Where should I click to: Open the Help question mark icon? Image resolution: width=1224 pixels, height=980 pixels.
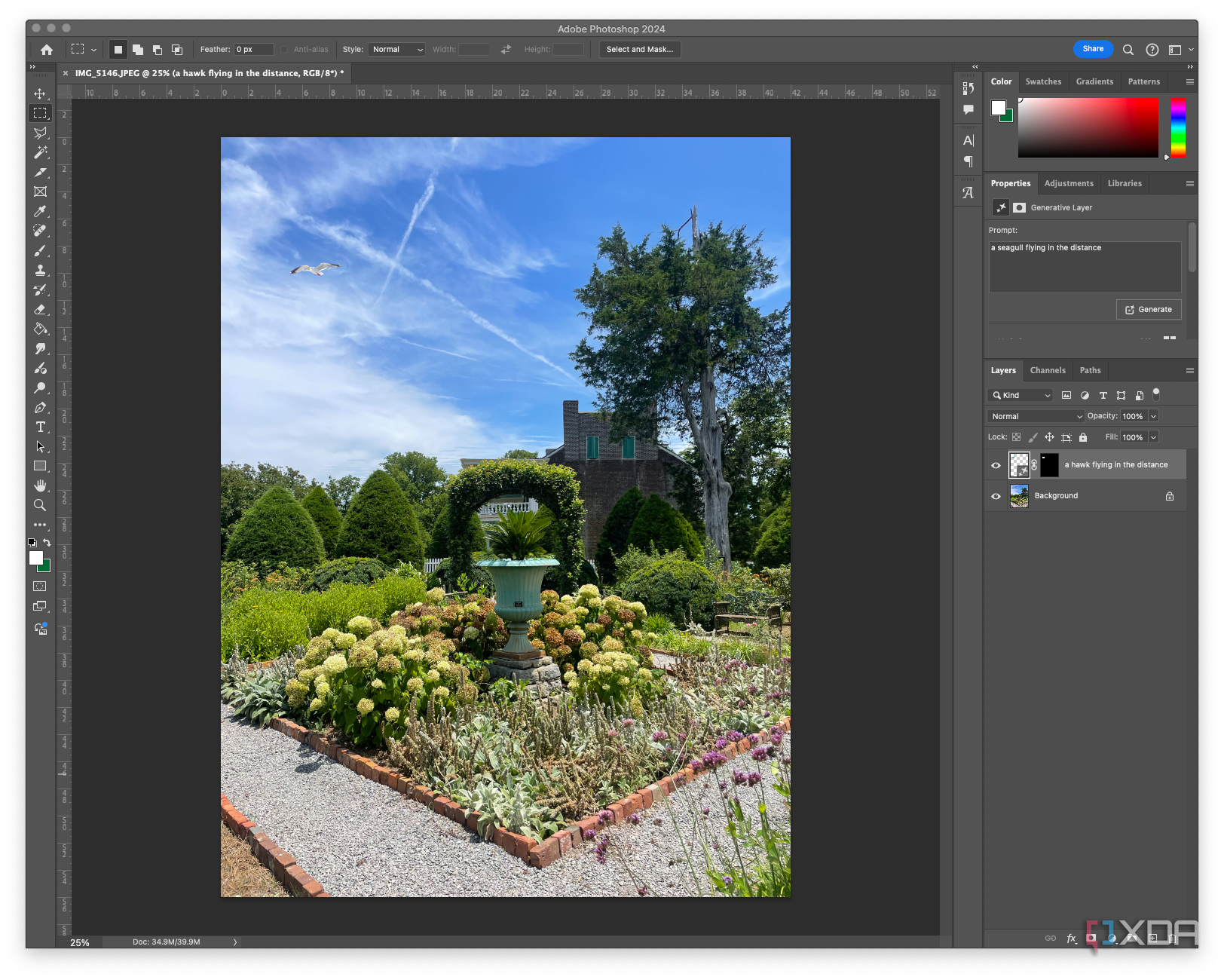(1152, 50)
